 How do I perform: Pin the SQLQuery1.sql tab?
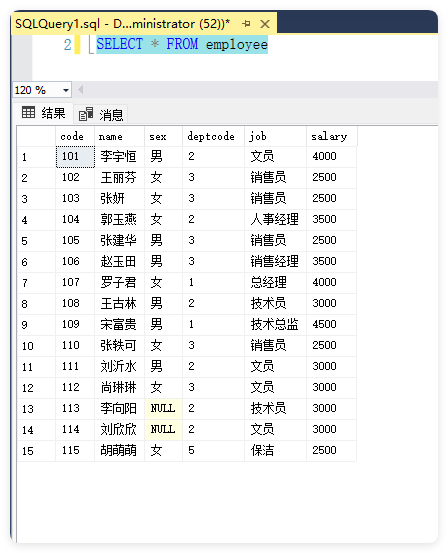click(246, 24)
